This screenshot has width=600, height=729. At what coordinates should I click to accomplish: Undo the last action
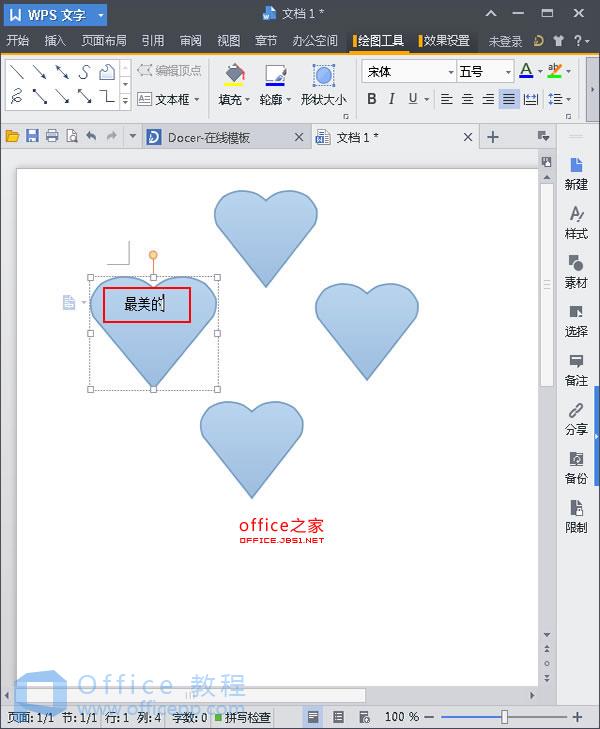tap(92, 136)
